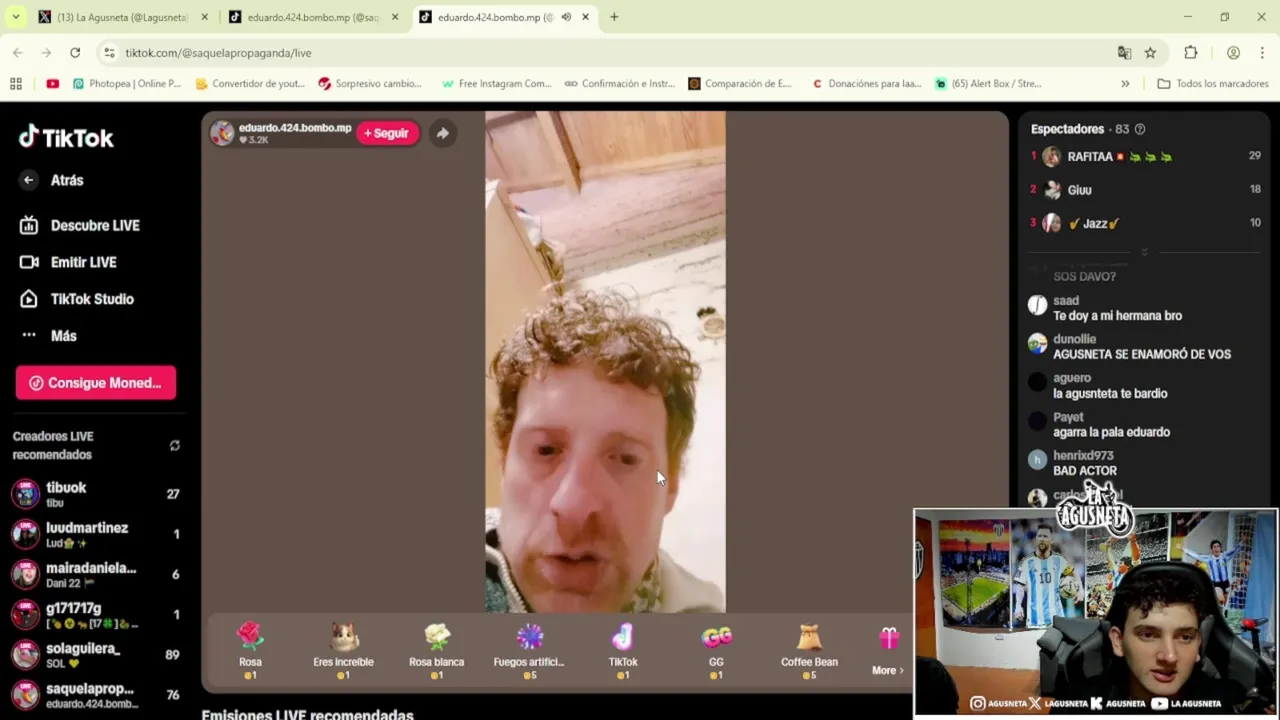
Task: View site information icon
Action: pos(109,53)
